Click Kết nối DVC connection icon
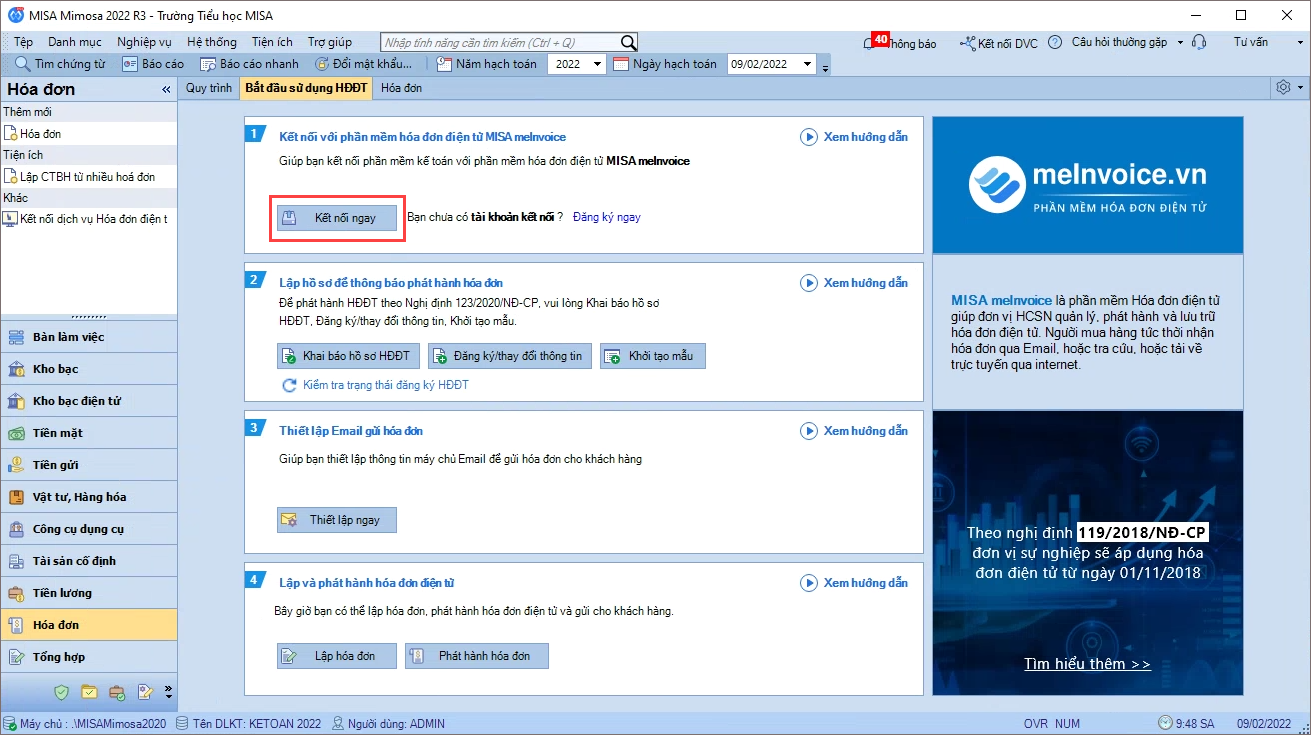Screen dimensions: 1311x735 point(967,43)
